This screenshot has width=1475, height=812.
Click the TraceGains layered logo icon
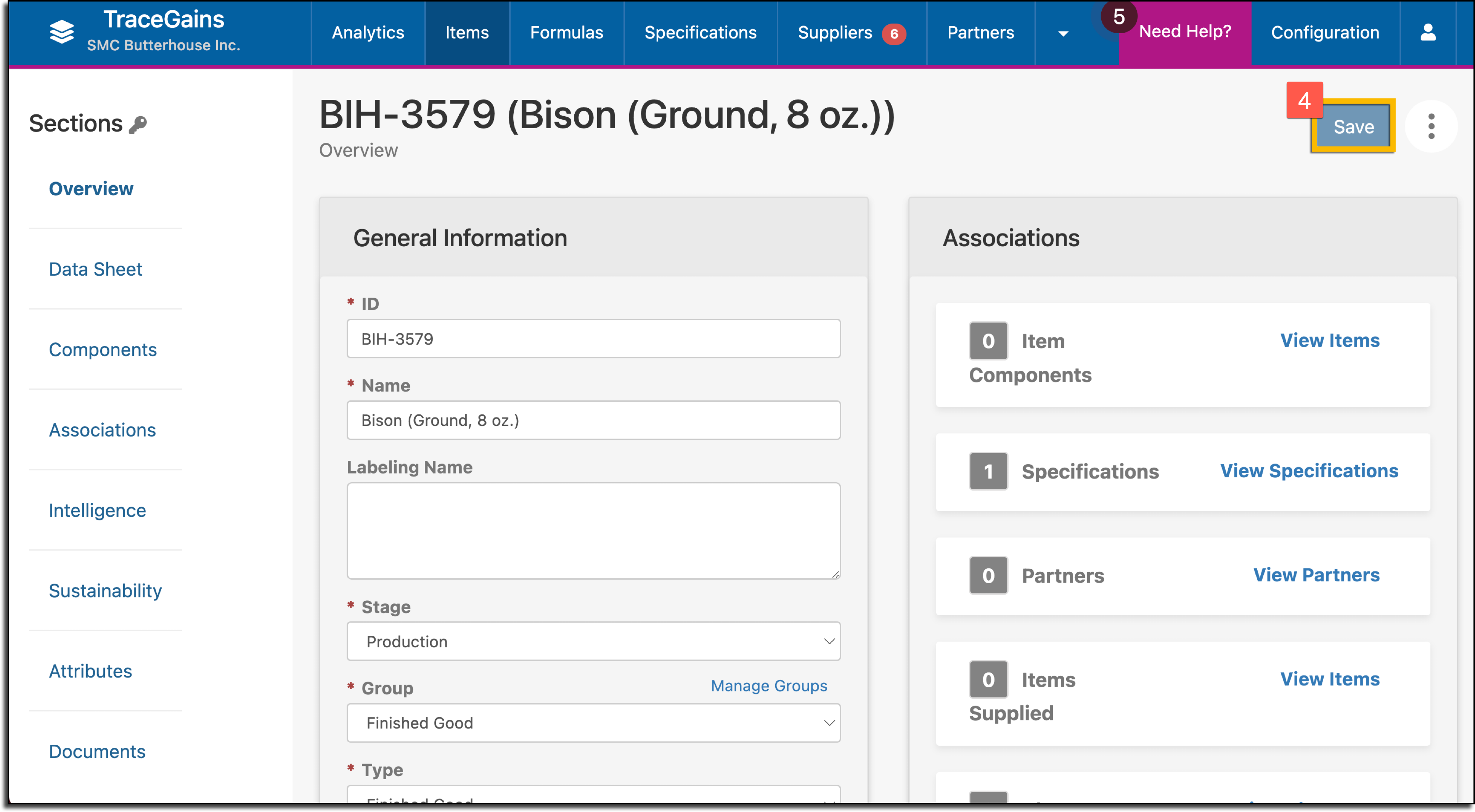coord(62,32)
